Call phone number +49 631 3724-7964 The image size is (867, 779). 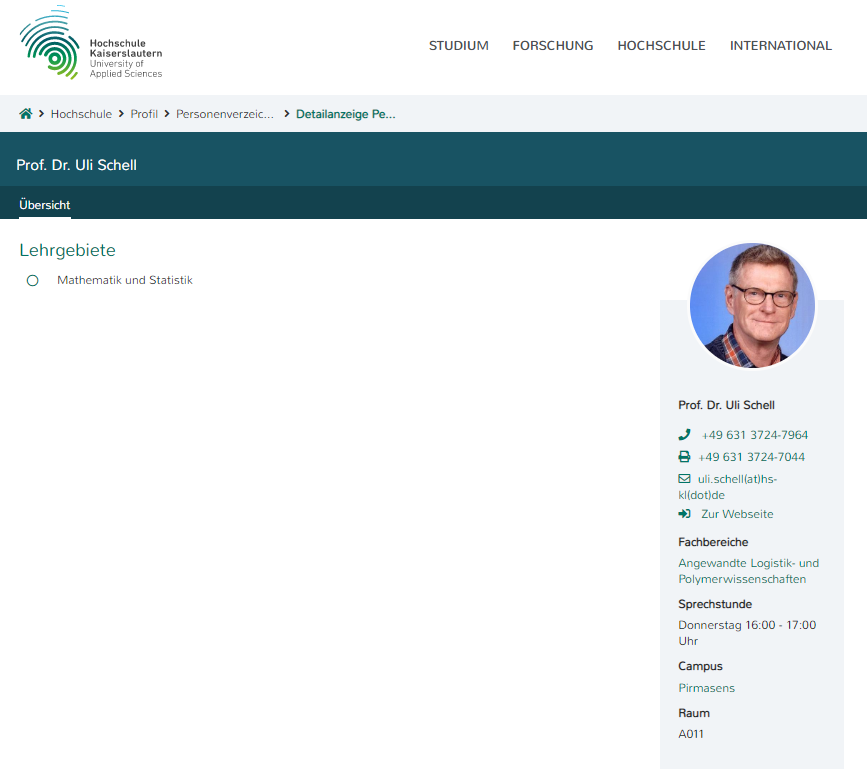(x=754, y=435)
